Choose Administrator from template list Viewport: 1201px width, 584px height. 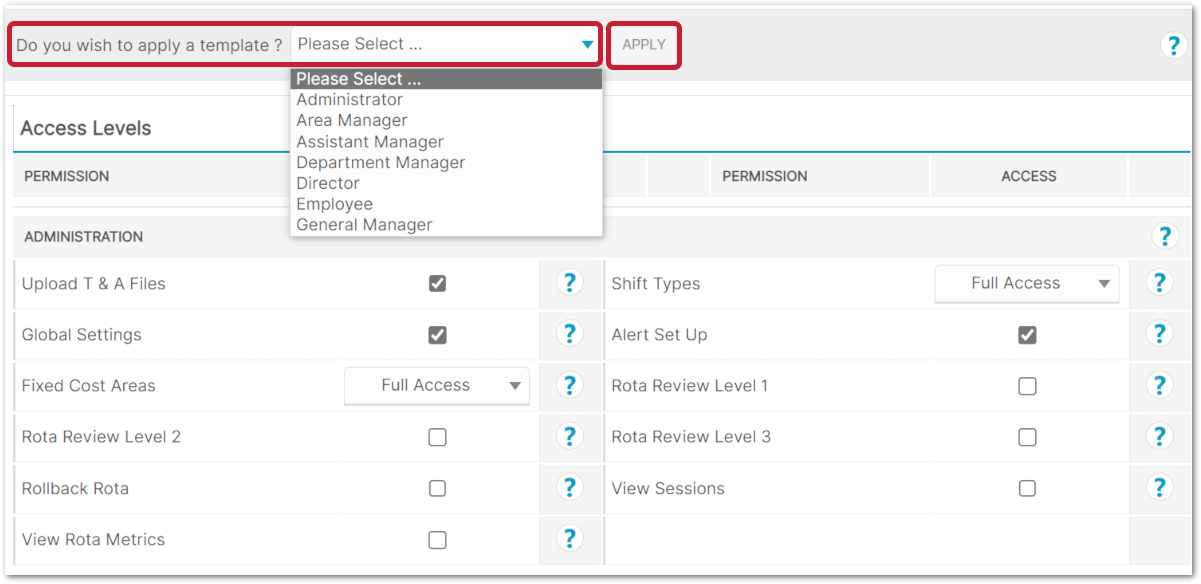tap(350, 100)
